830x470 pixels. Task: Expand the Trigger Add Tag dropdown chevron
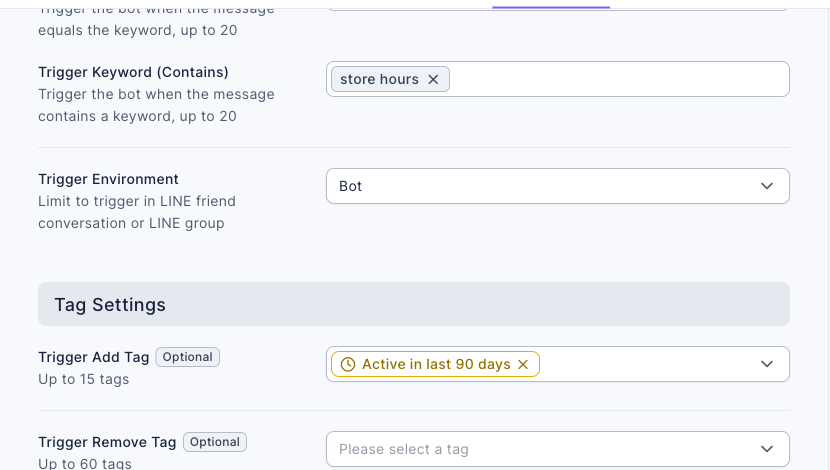tap(766, 364)
